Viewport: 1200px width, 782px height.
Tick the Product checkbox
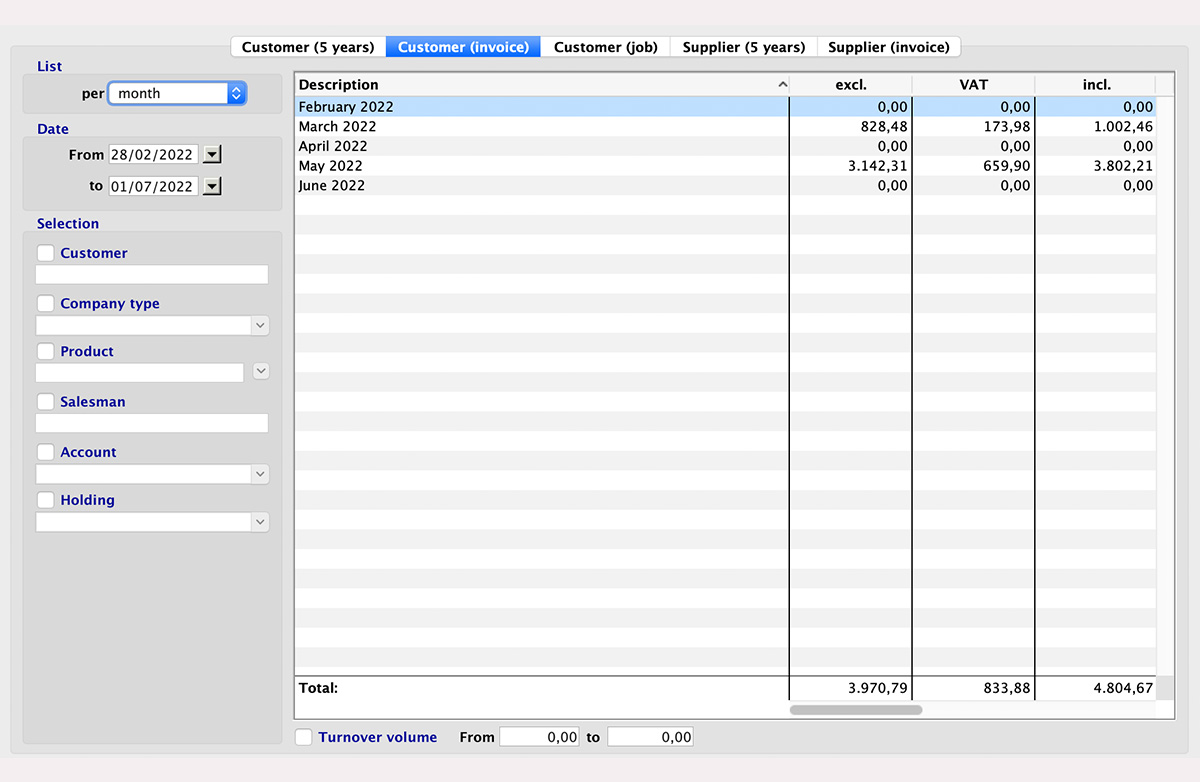[x=46, y=352]
